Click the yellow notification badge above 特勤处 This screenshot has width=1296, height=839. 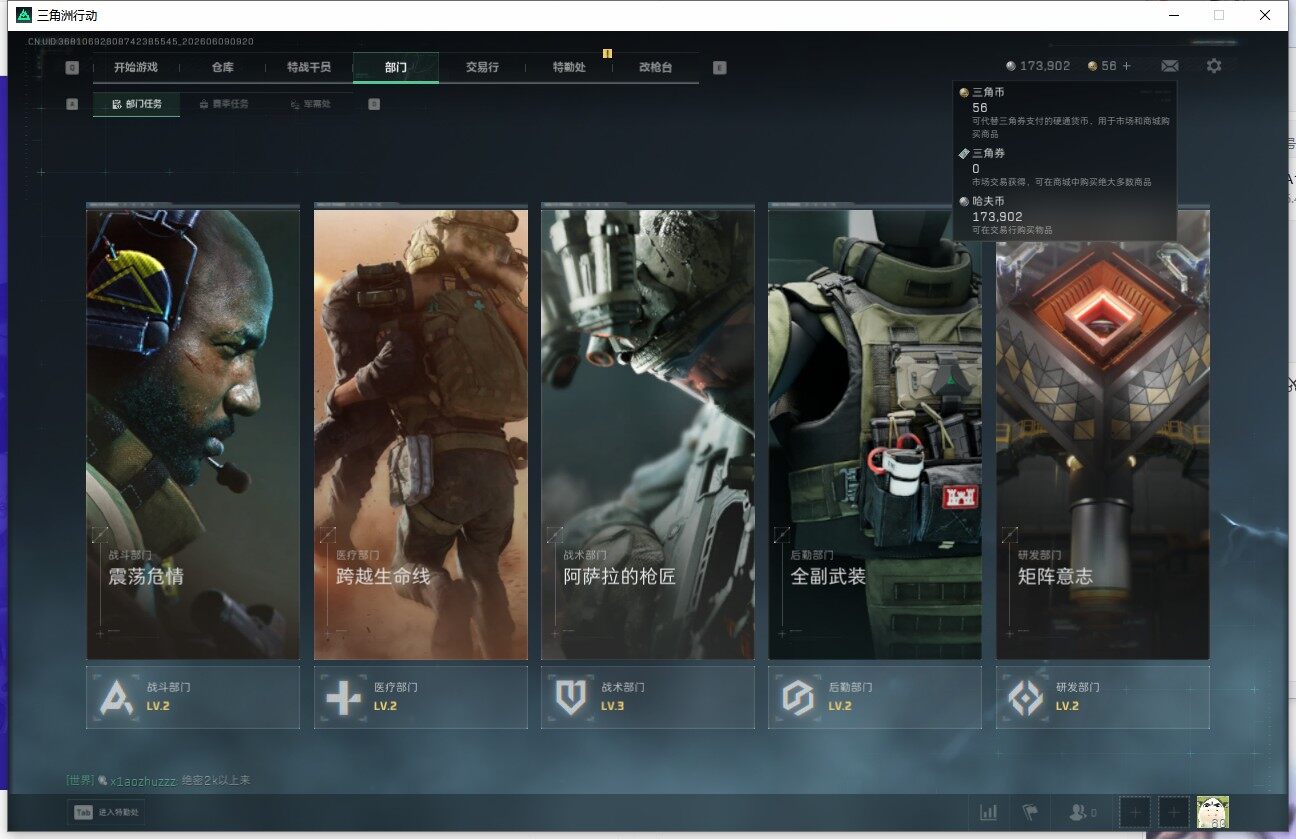[x=607, y=53]
